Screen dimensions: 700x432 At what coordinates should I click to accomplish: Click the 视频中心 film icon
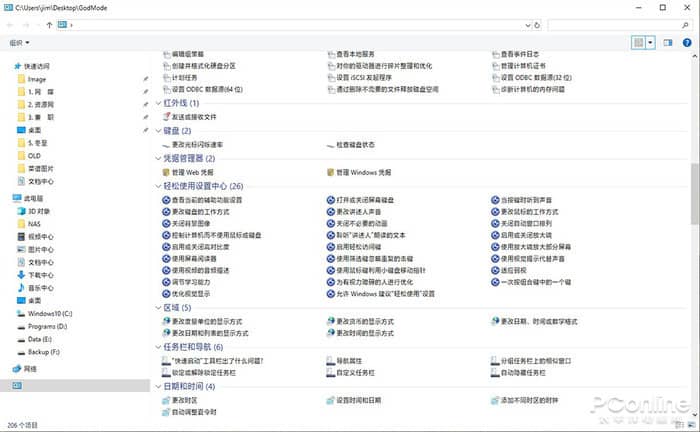coord(21,237)
